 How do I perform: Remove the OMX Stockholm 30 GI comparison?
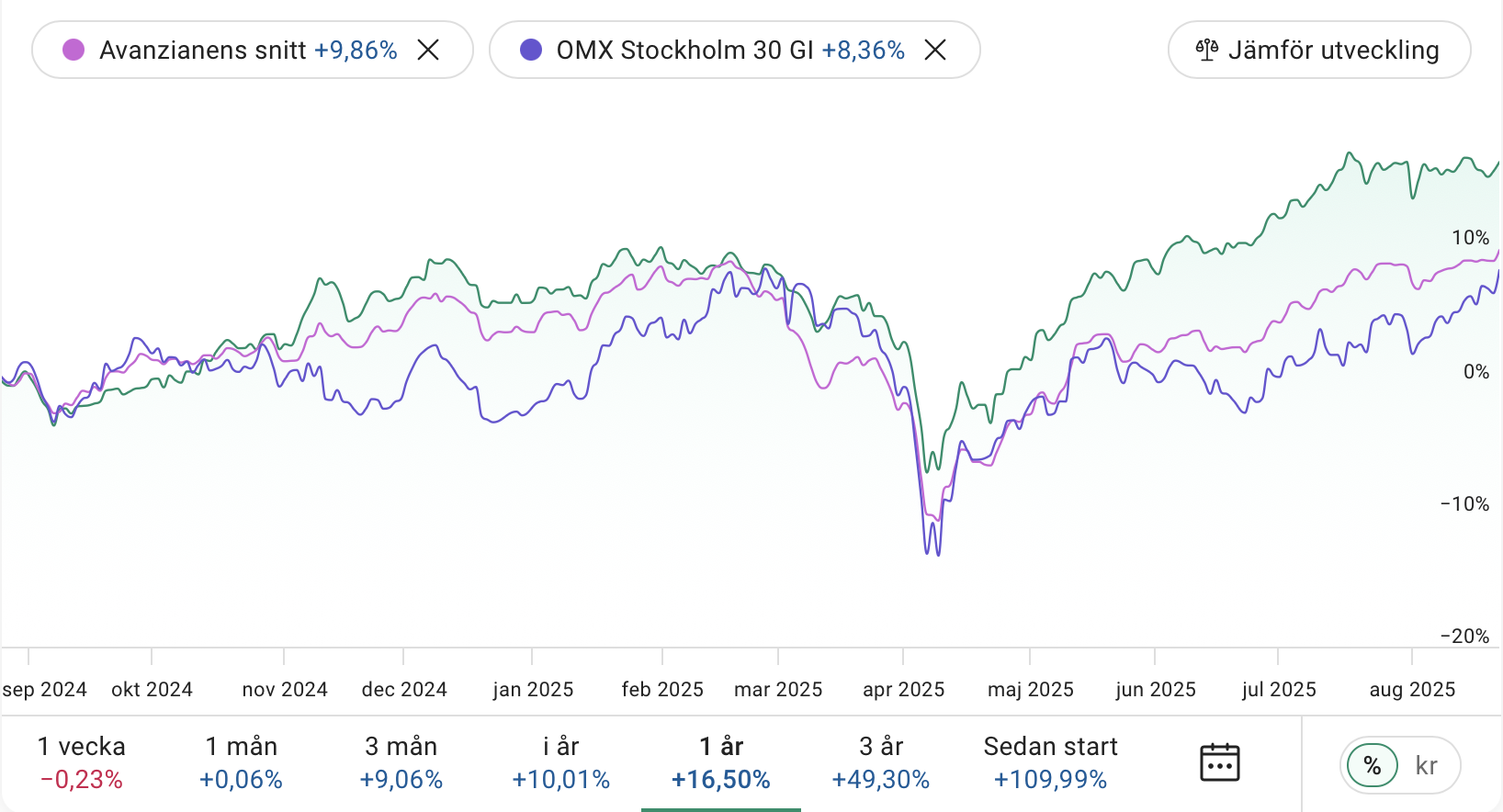935,50
